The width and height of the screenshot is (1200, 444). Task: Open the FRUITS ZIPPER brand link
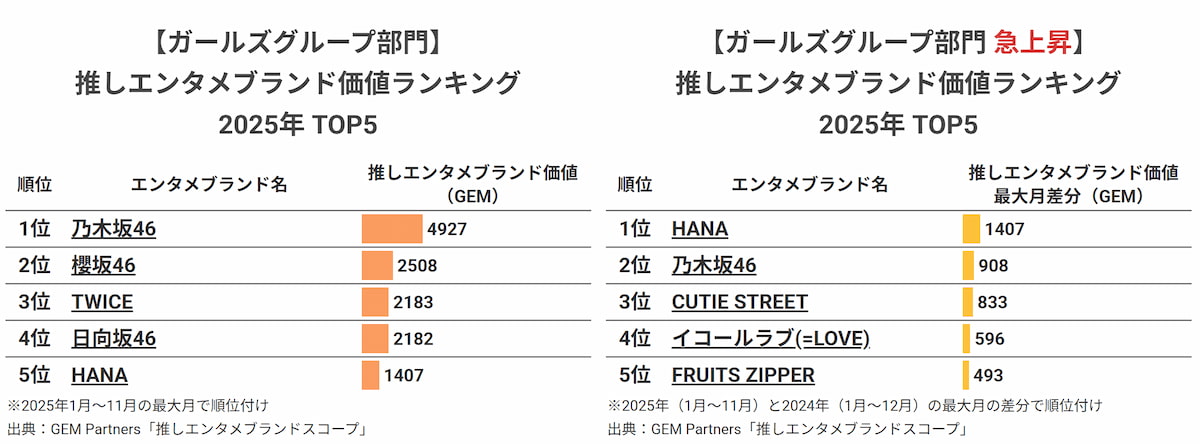[x=742, y=376]
